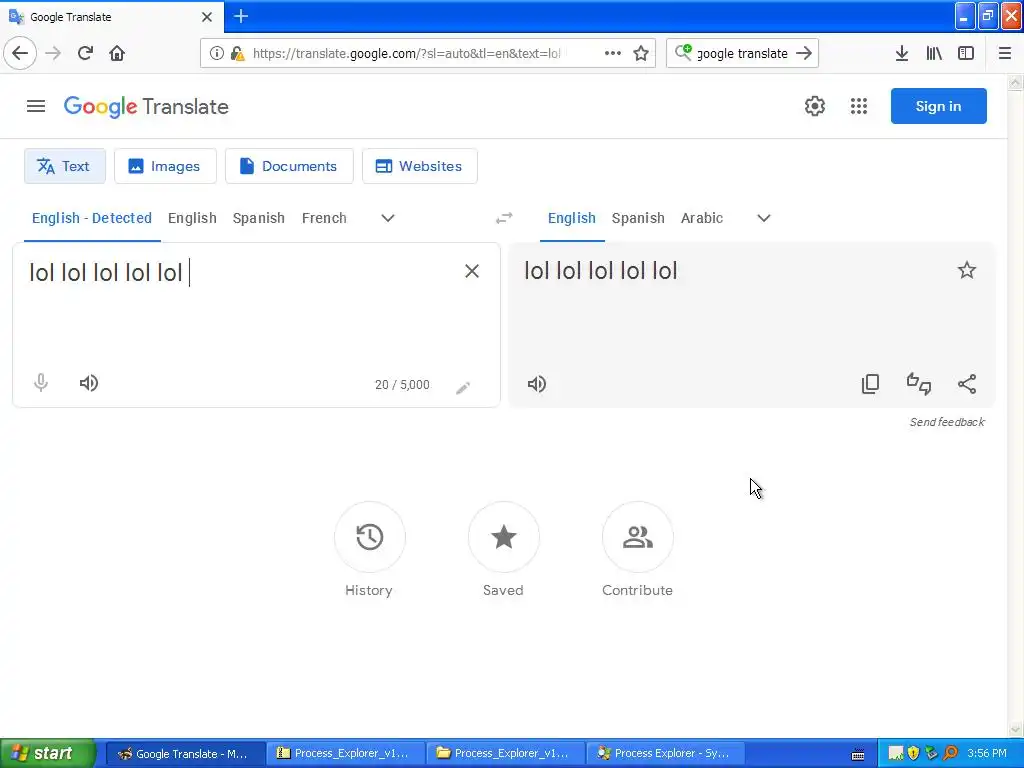Go to the browser home page
This screenshot has width=1024, height=768.
[117, 53]
